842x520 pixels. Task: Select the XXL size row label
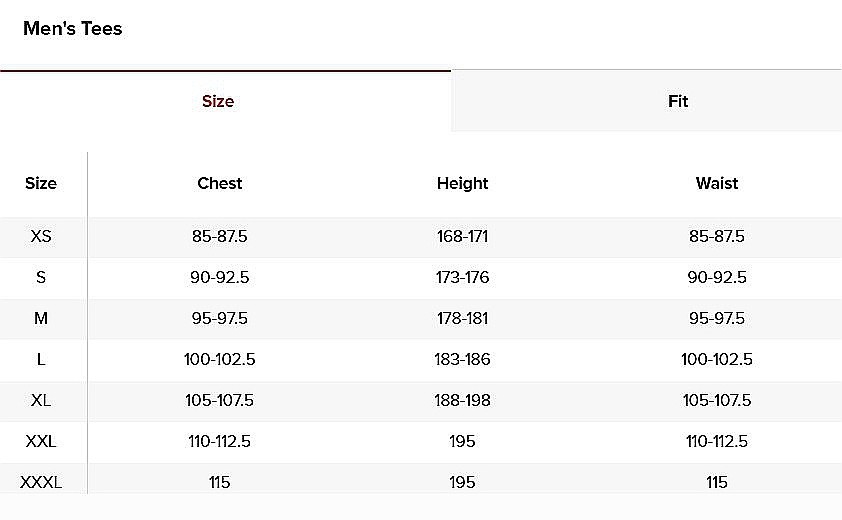coord(41,441)
